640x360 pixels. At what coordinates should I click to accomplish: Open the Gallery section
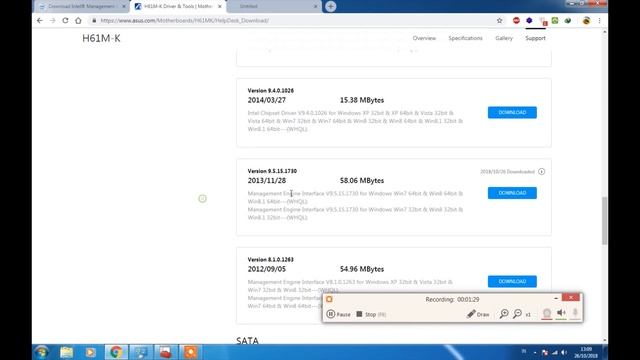coord(504,38)
